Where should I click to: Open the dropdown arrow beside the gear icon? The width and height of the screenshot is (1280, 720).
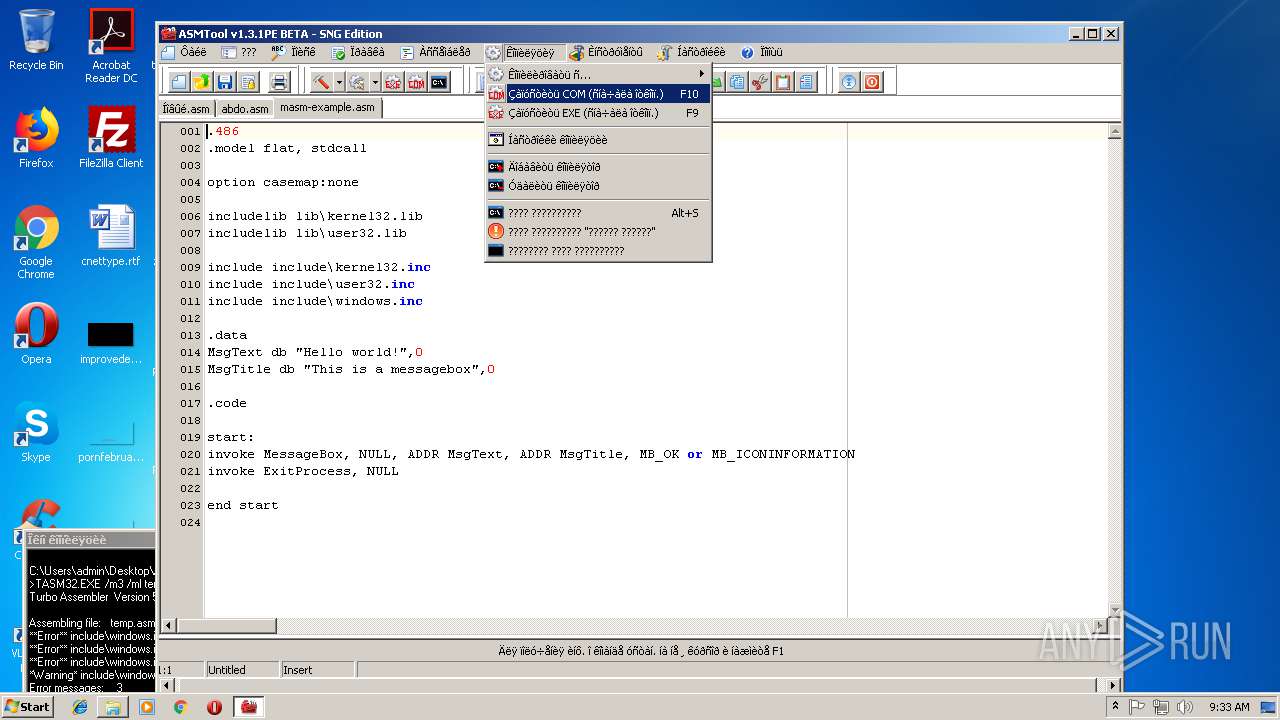(375, 82)
